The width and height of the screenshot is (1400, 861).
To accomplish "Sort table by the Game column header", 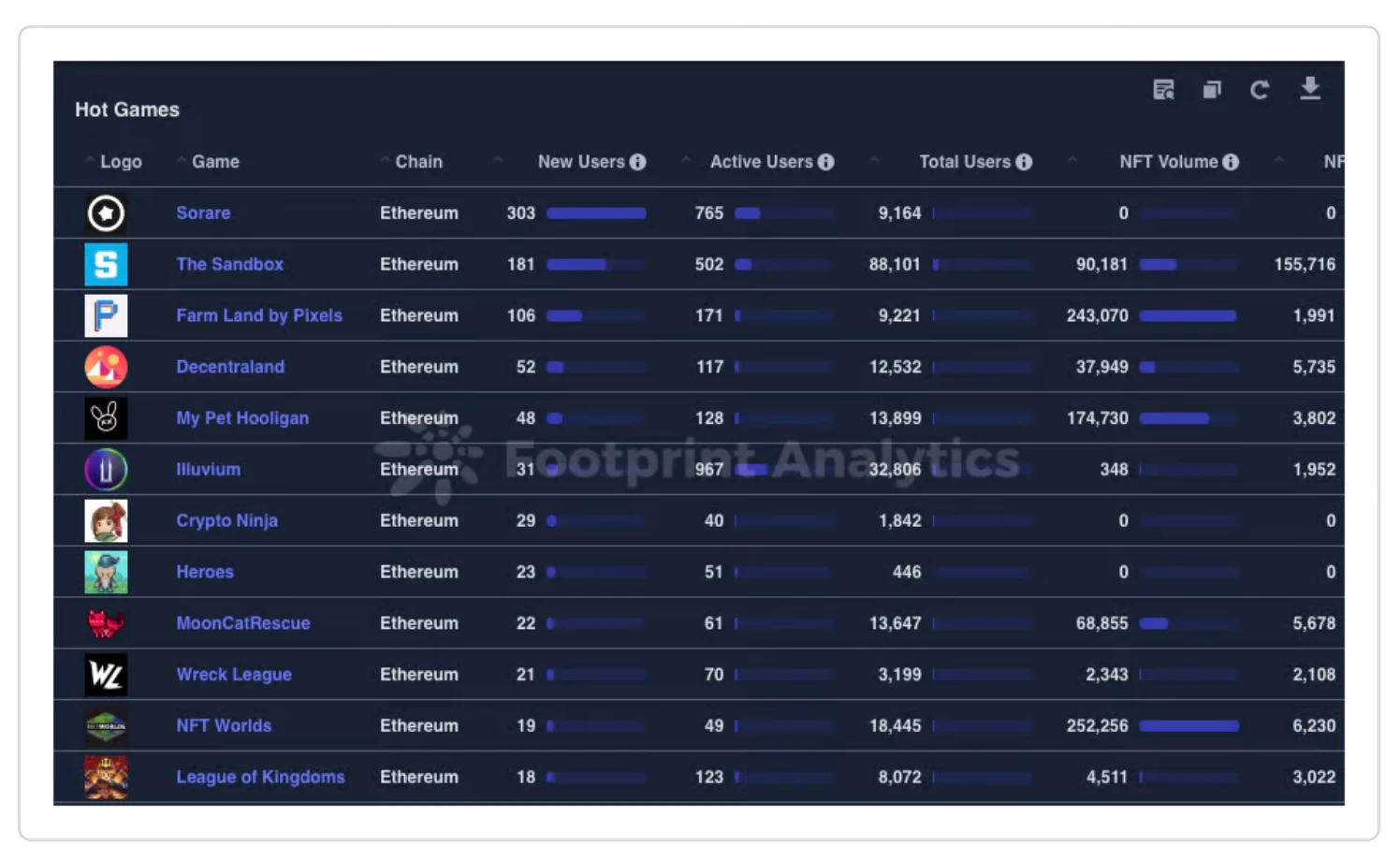I will pyautogui.click(x=215, y=162).
